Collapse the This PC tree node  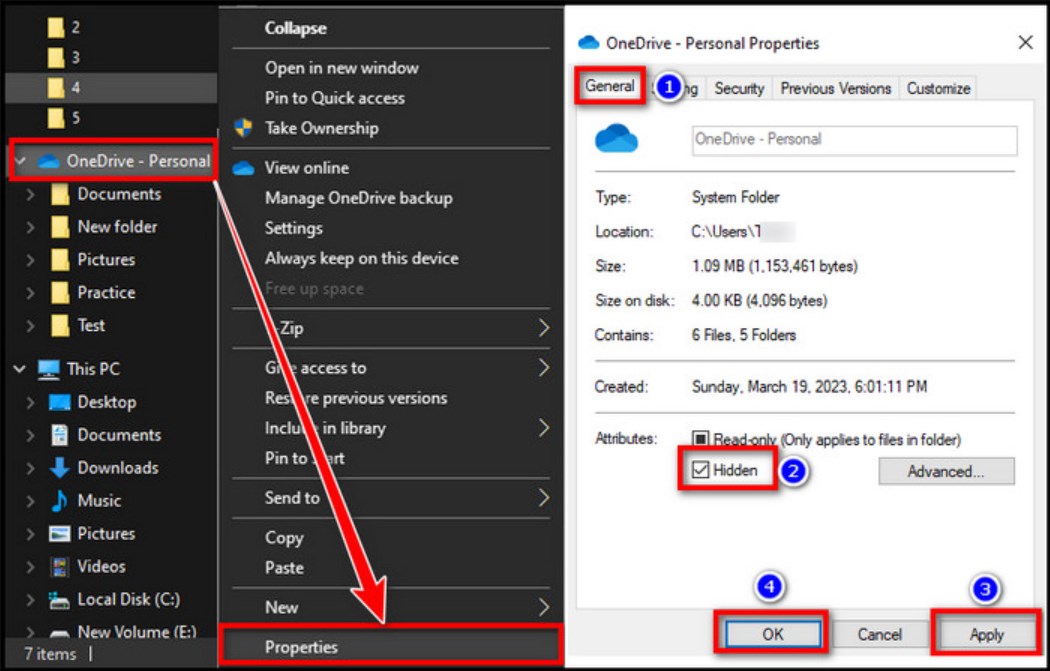pos(20,369)
